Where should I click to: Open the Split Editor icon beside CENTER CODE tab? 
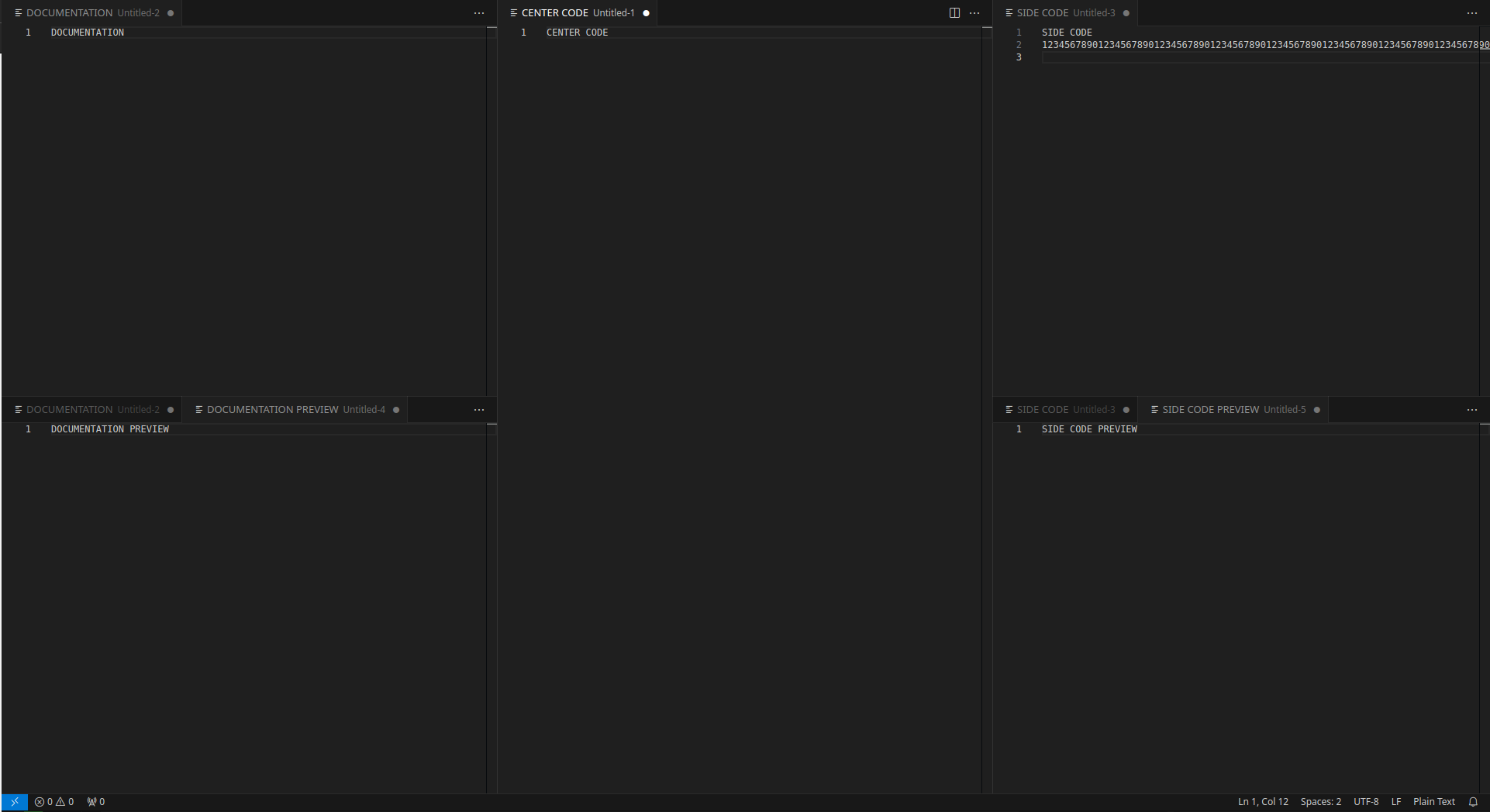point(953,12)
